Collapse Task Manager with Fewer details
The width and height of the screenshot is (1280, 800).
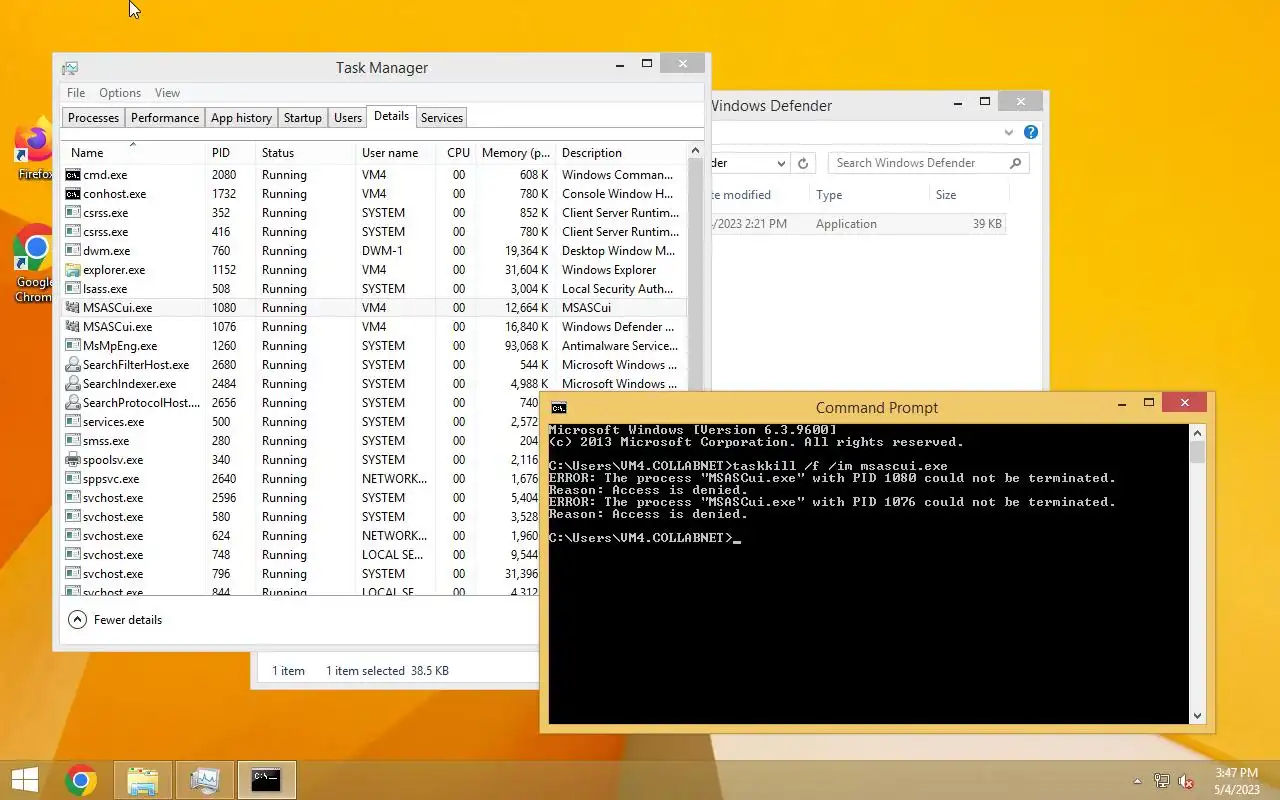point(115,620)
